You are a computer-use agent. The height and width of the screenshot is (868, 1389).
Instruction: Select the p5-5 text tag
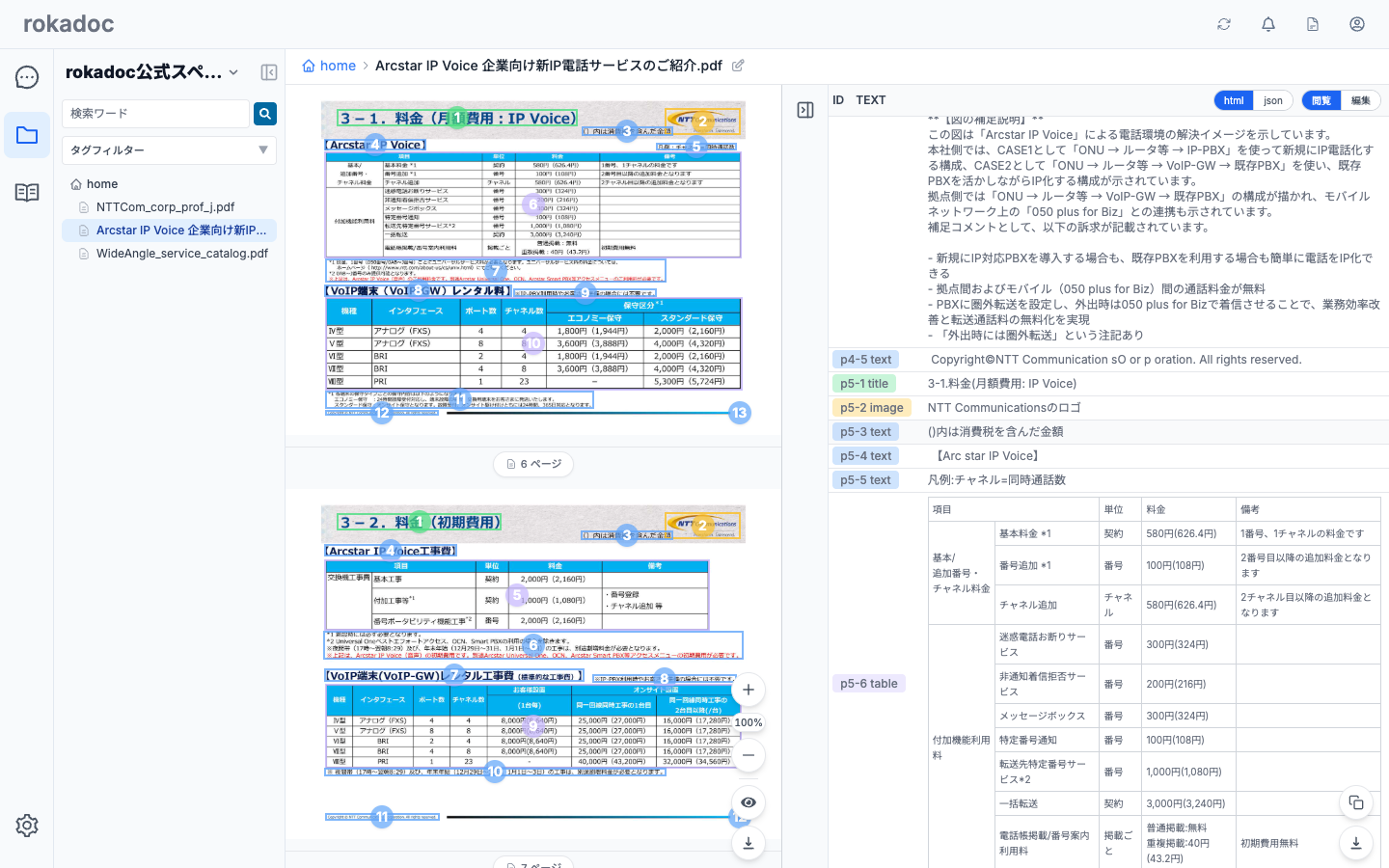pos(866,480)
